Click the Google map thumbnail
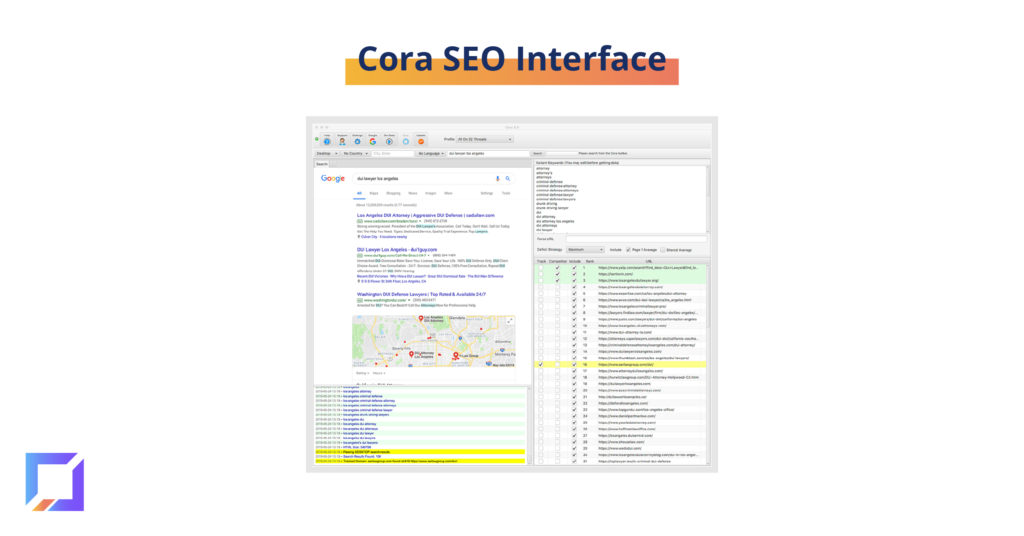 point(434,341)
